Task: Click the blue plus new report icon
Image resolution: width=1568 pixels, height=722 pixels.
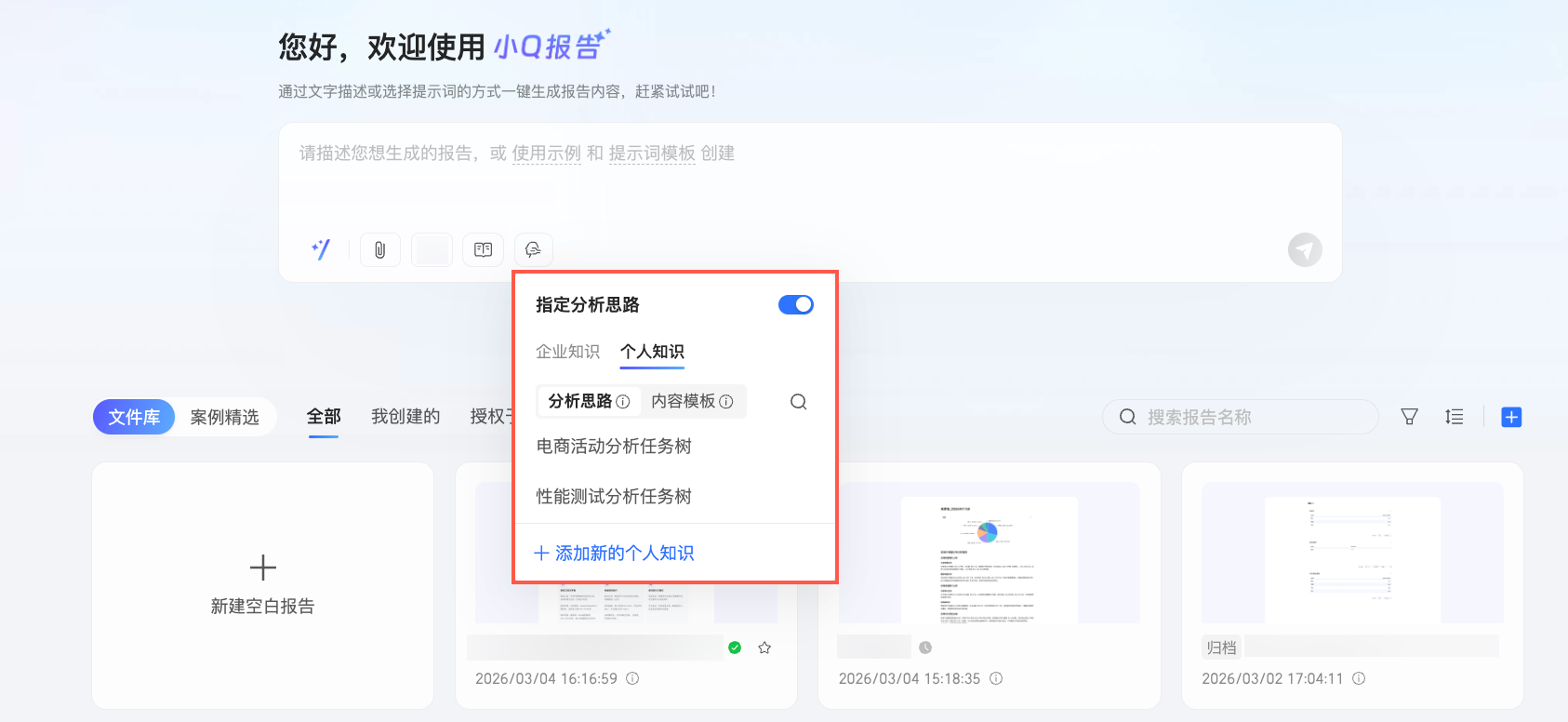Action: click(1511, 417)
